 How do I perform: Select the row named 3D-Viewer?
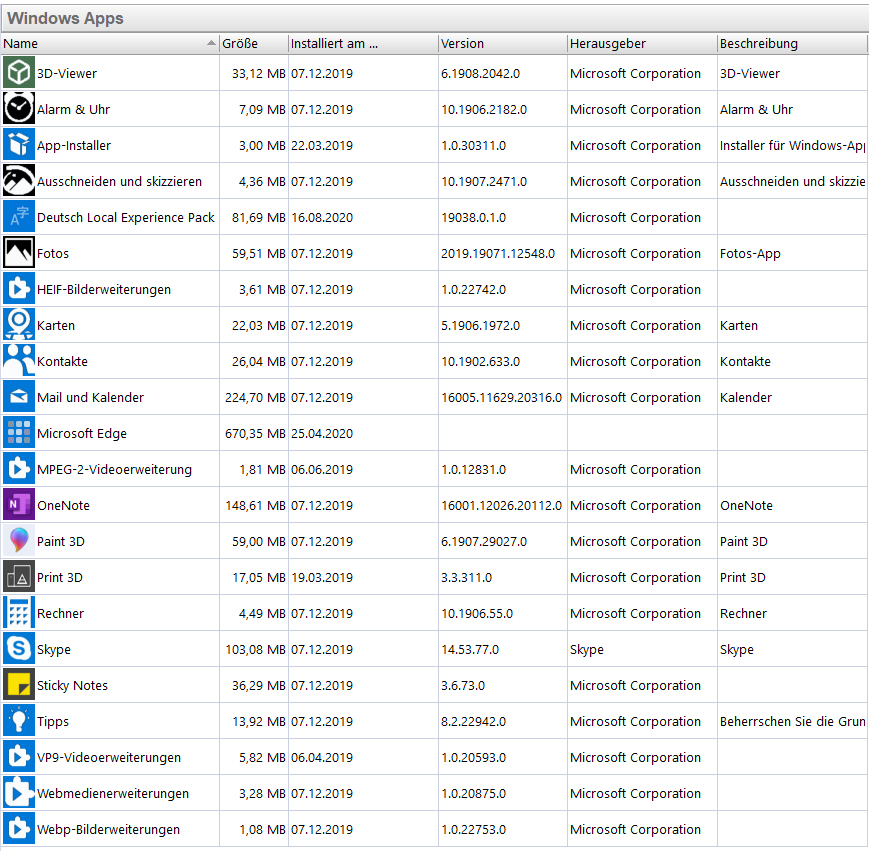[x=434, y=73]
